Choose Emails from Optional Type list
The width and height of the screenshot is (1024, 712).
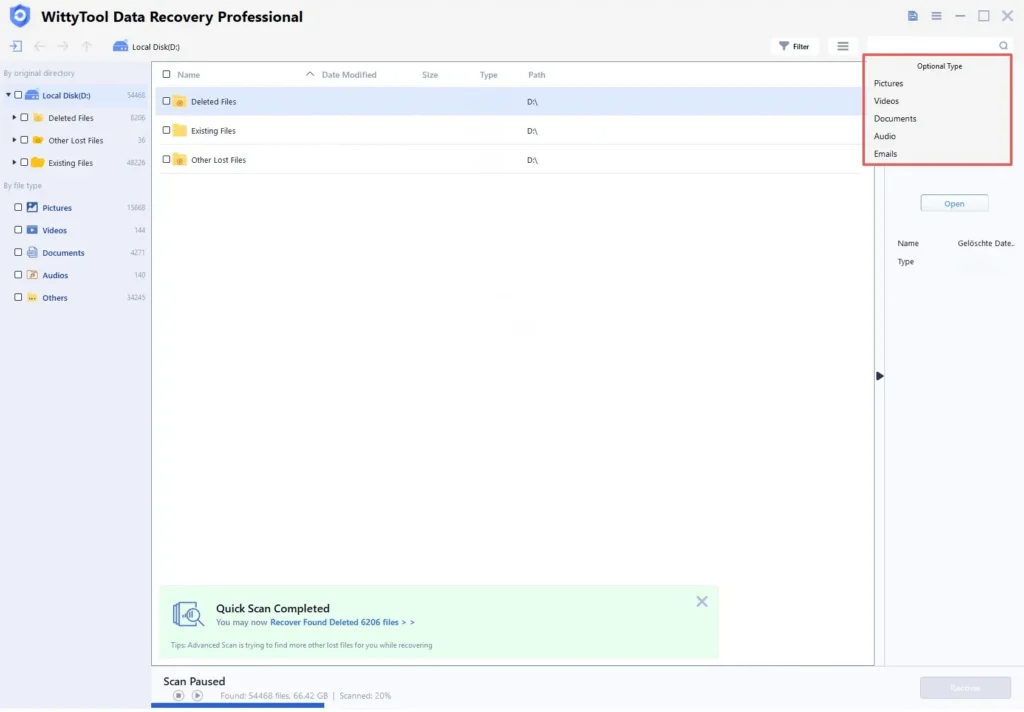click(885, 154)
